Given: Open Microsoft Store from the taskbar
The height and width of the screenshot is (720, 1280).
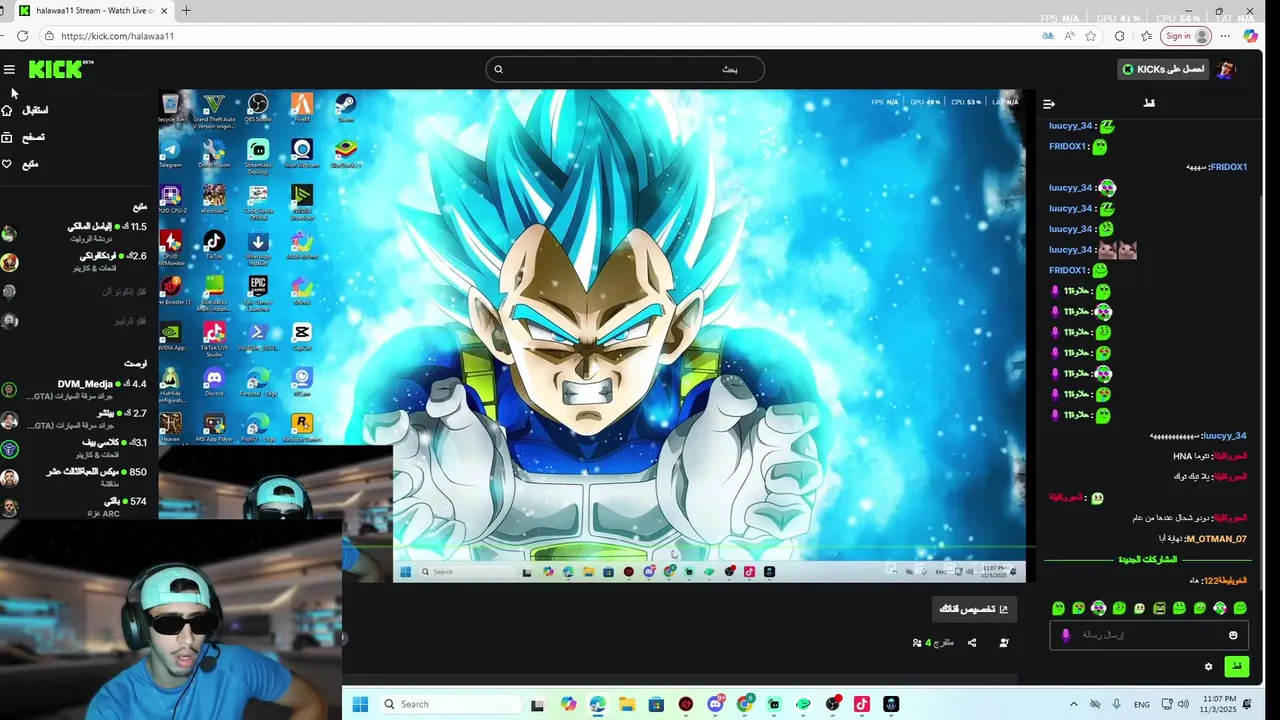Looking at the screenshot, I should pyautogui.click(x=656, y=704).
